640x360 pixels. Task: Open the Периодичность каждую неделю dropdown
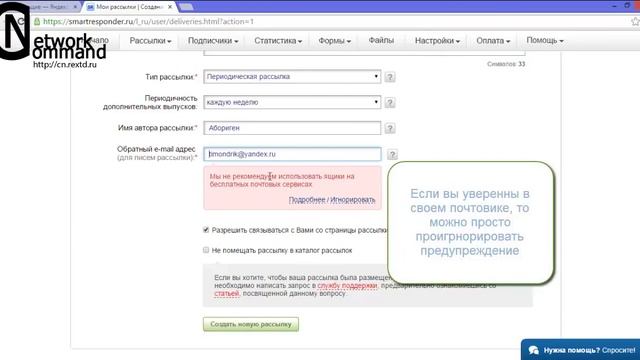(x=292, y=102)
